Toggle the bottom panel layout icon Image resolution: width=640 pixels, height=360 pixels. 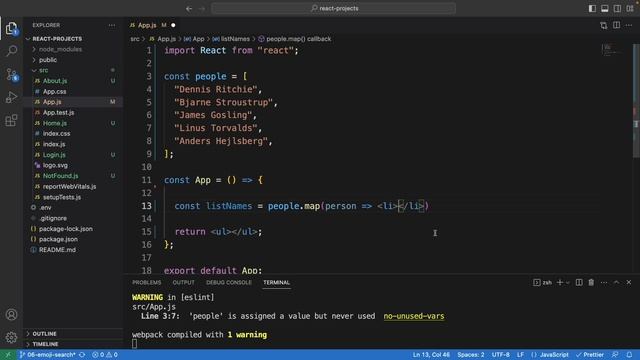[x=605, y=8]
